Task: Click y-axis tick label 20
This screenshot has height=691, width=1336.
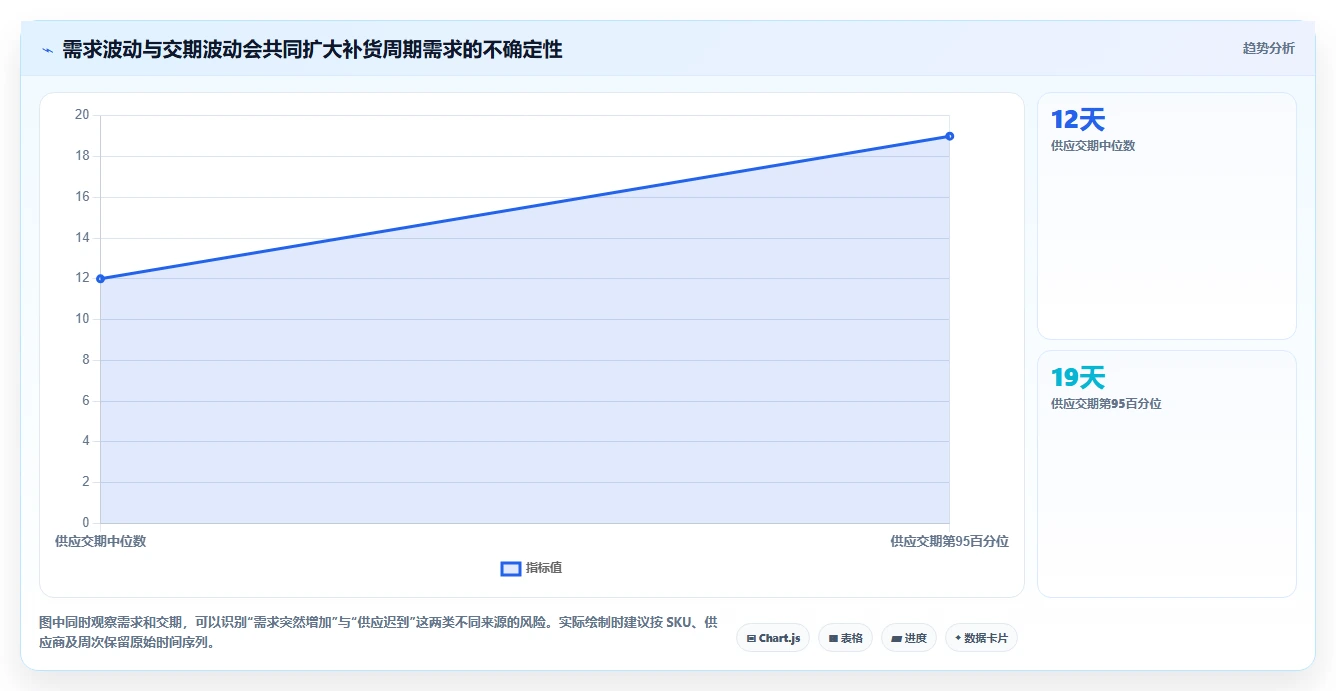Action: pyautogui.click(x=82, y=115)
